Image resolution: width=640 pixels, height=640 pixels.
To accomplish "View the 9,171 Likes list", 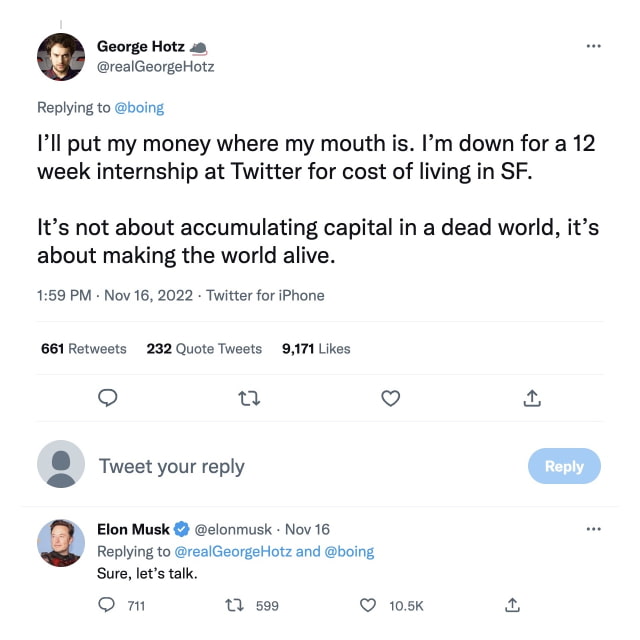I will (316, 349).
